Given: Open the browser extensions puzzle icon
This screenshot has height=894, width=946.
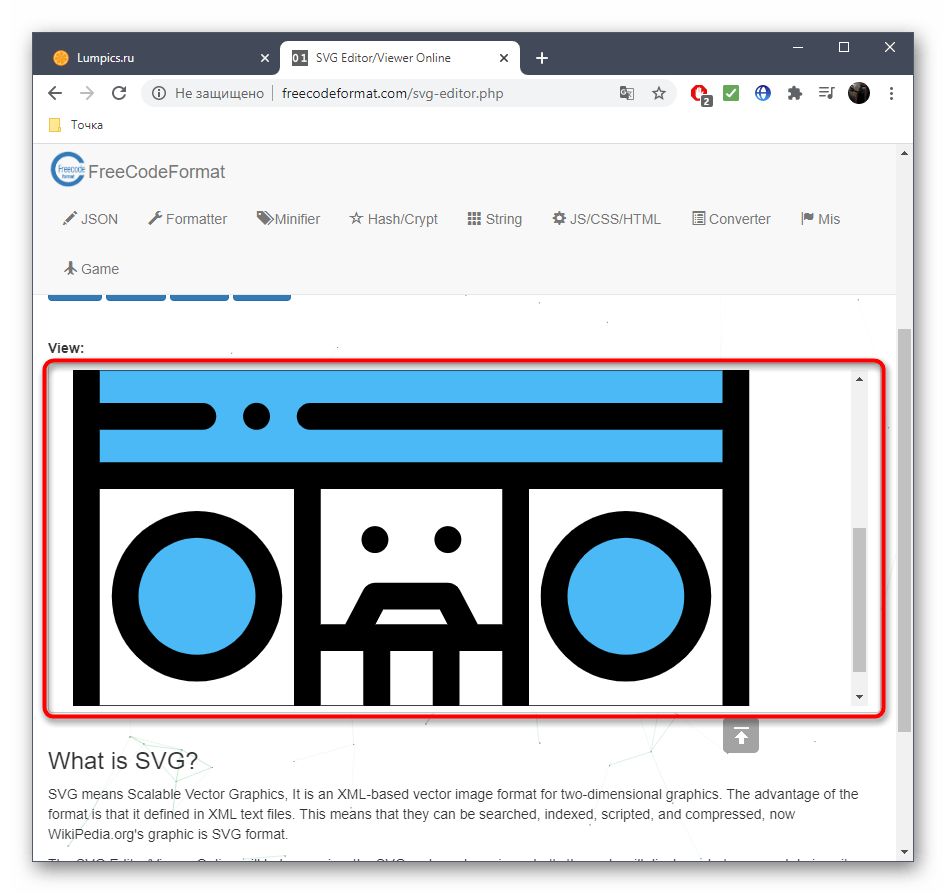Looking at the screenshot, I should pyautogui.click(x=795, y=93).
